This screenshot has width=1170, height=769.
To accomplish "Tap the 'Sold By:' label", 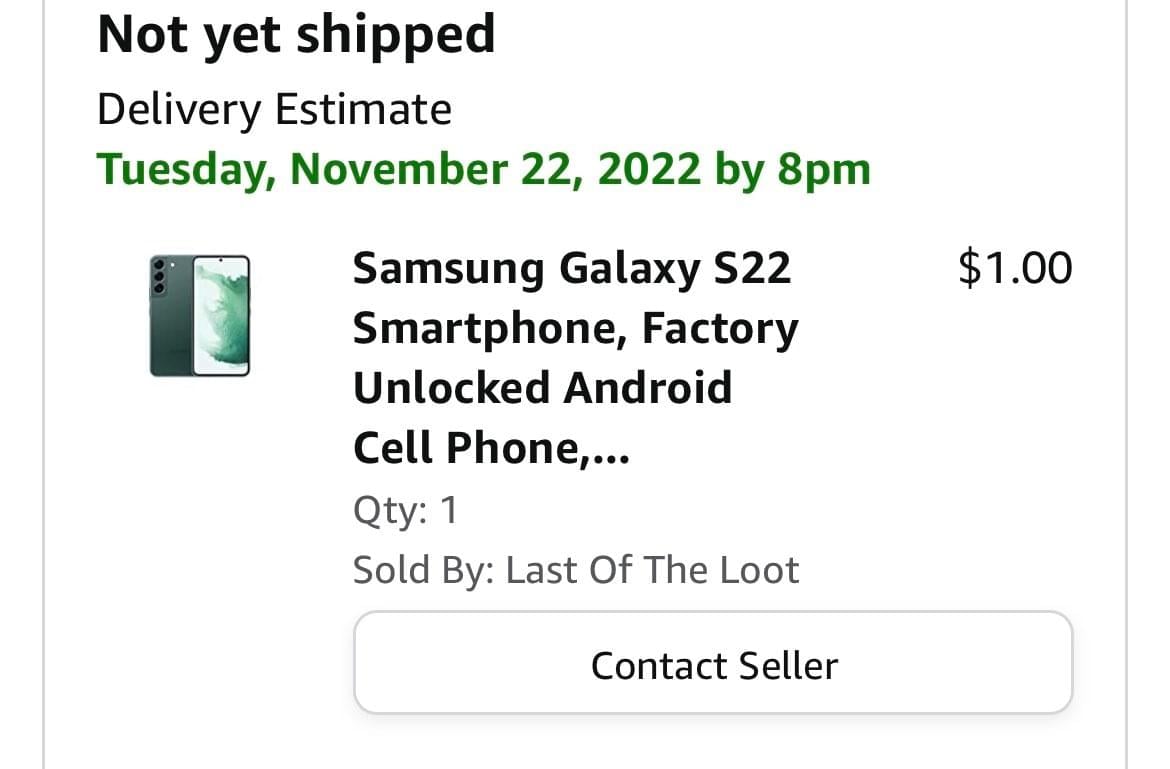I will 423,570.
